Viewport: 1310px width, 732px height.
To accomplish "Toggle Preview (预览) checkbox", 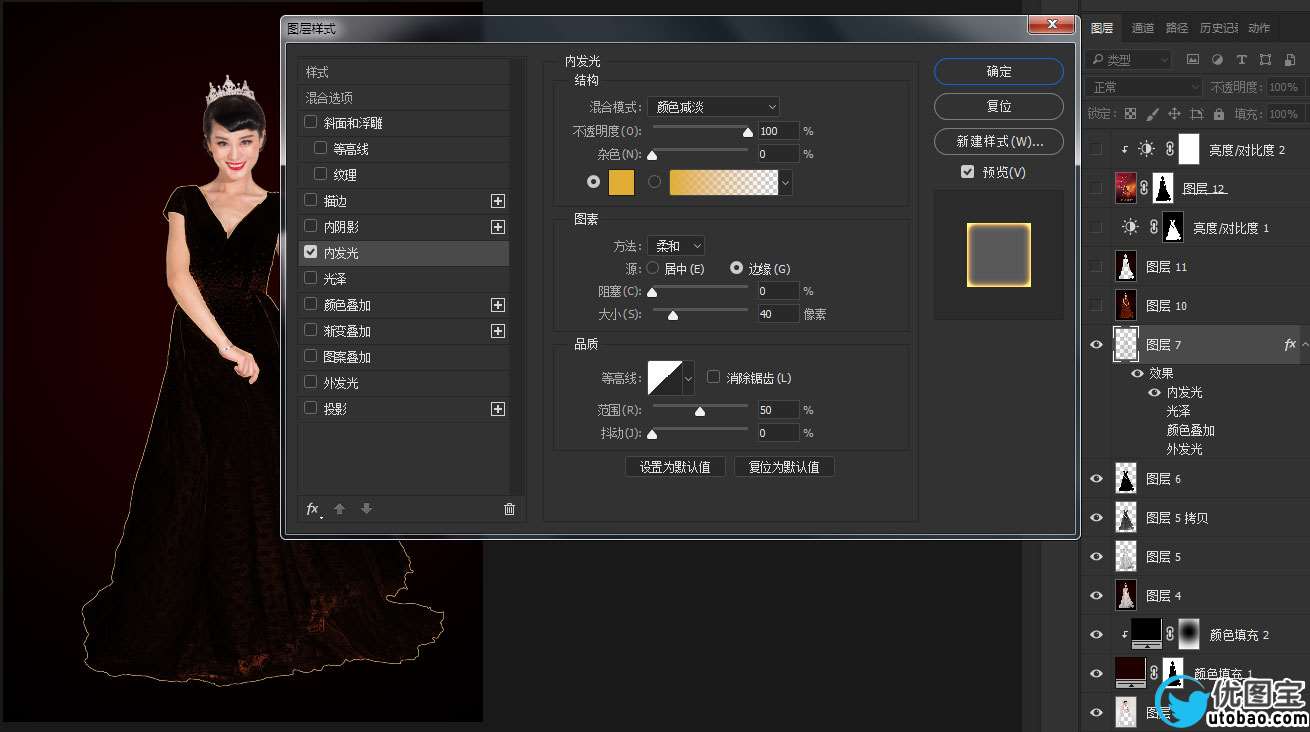I will [967, 172].
